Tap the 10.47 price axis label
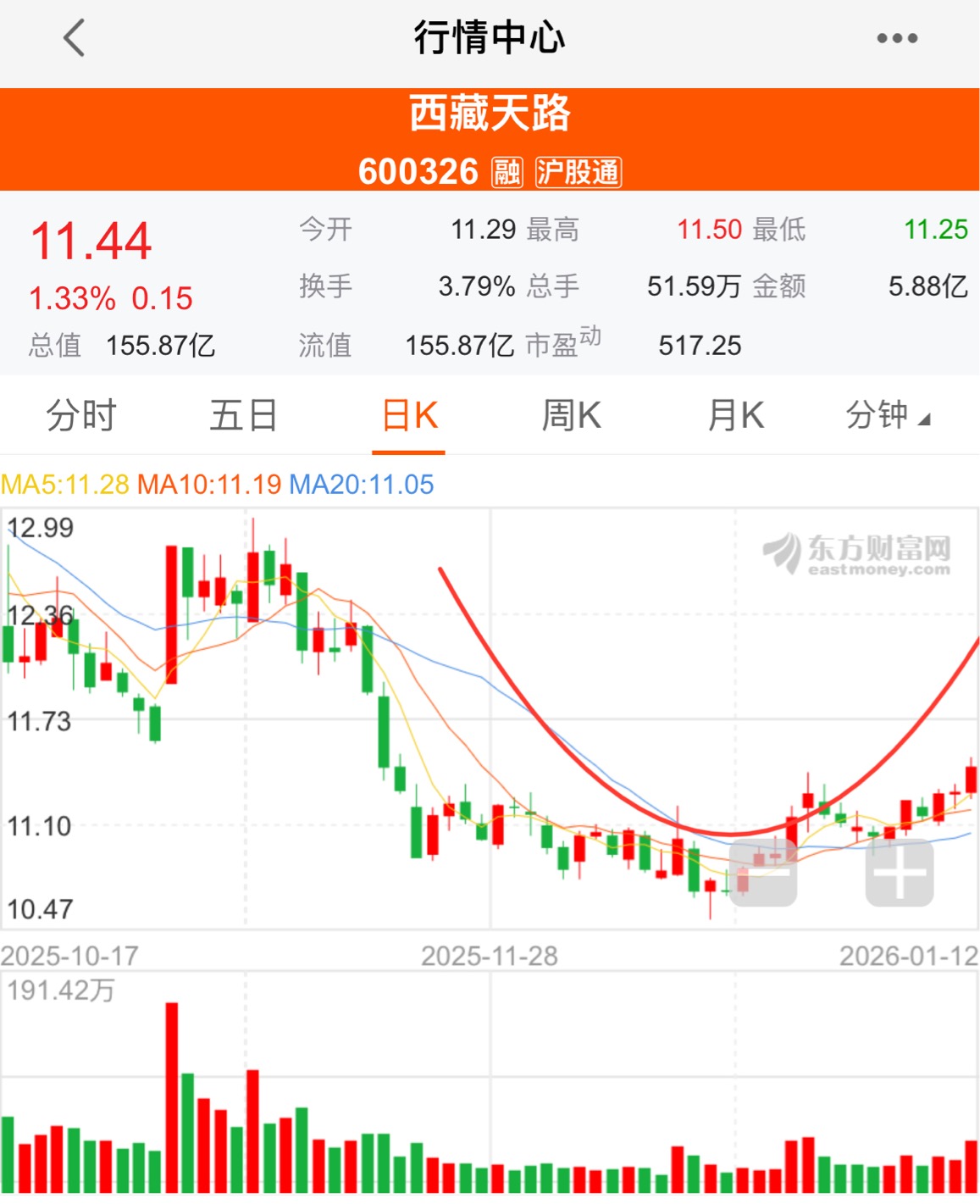The image size is (980, 1204). click(41, 910)
